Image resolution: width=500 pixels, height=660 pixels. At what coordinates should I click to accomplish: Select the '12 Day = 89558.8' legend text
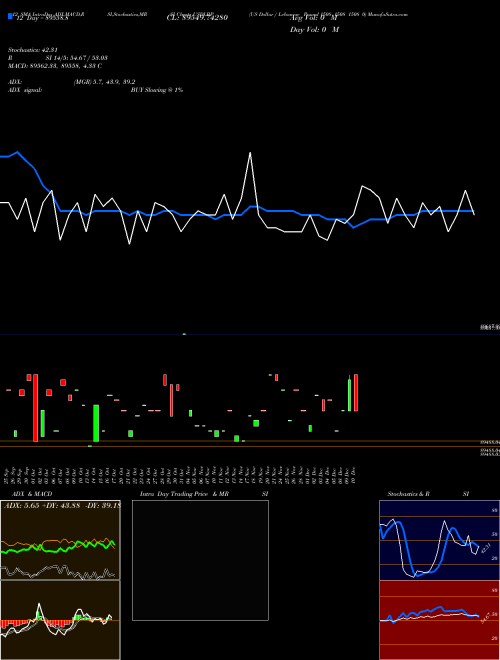pyautogui.click(x=42, y=18)
